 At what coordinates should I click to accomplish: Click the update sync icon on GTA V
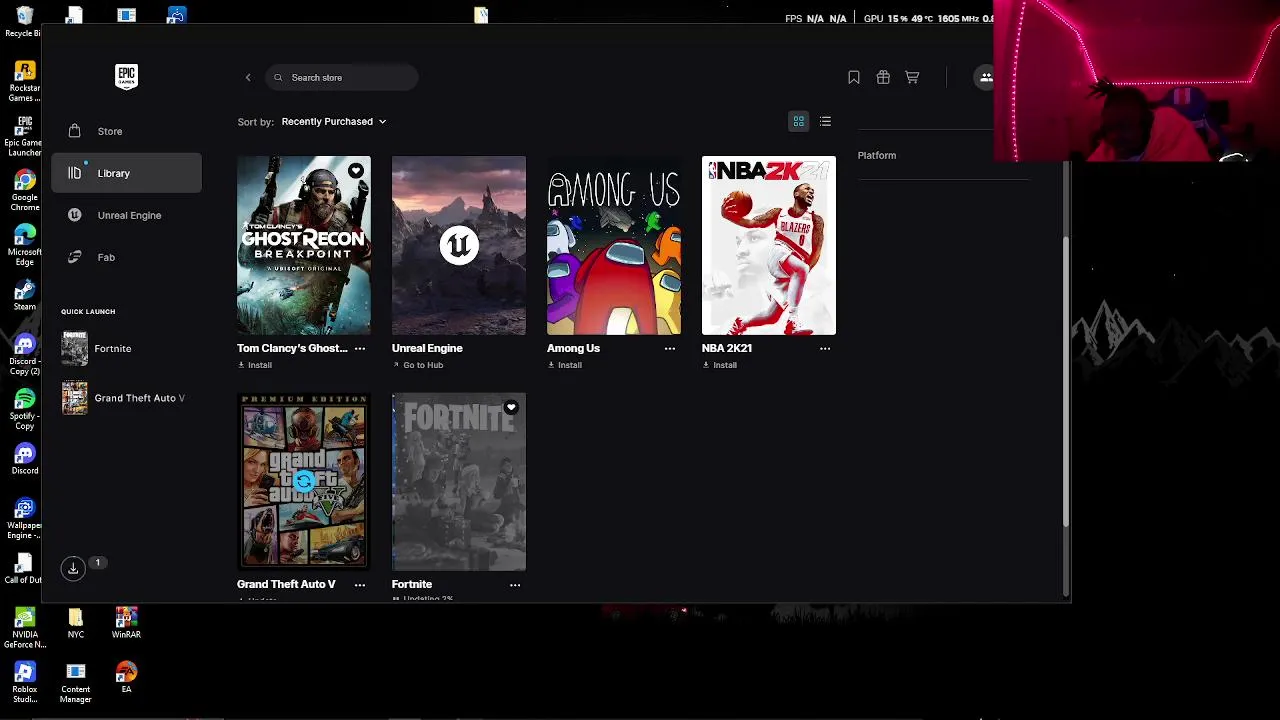coord(304,481)
